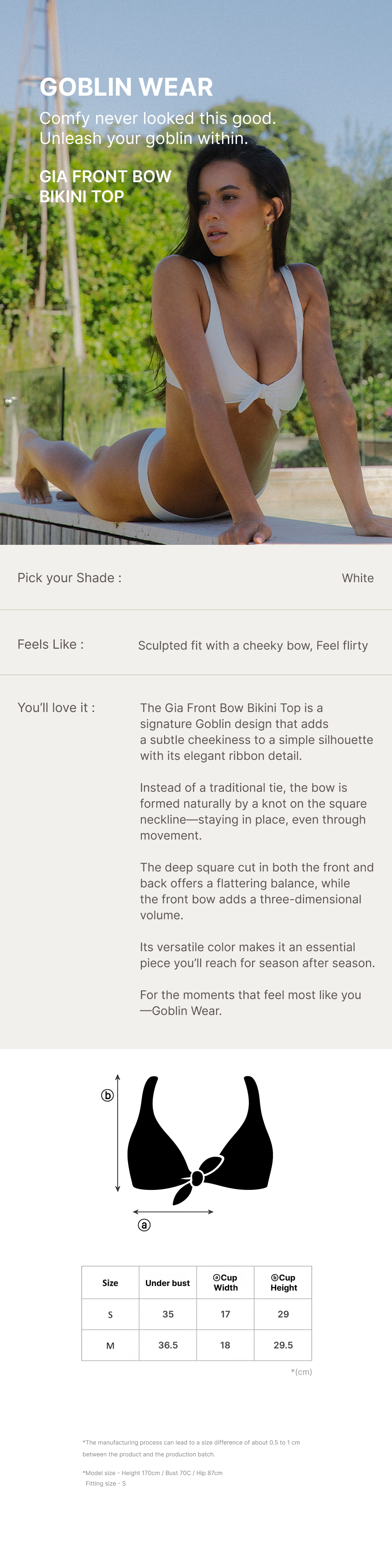This screenshot has width=392, height=1568.
Task: Select size S row label
Action: [110, 1314]
